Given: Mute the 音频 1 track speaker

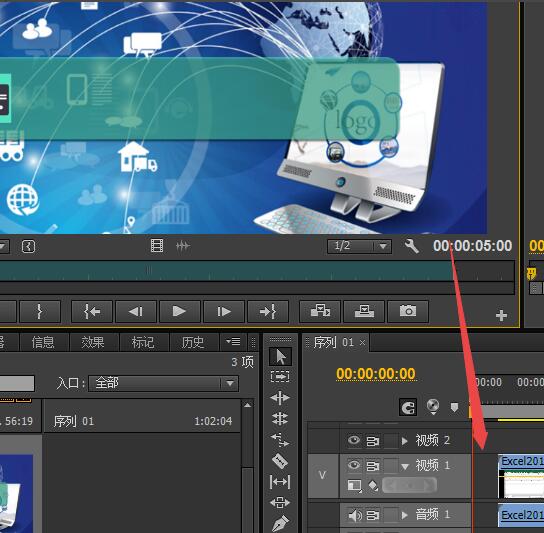Looking at the screenshot, I should click(355, 515).
